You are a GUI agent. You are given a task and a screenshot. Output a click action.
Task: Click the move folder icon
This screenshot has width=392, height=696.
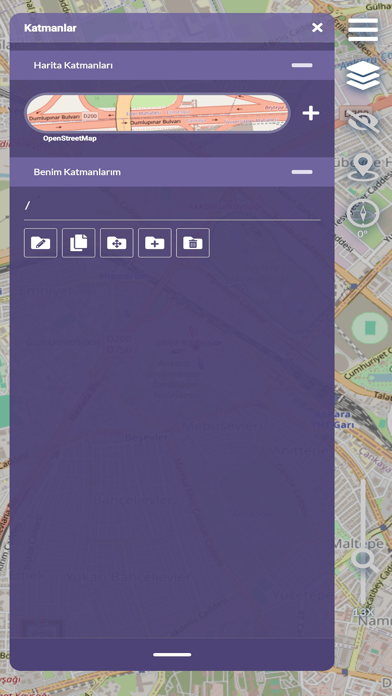coord(117,243)
